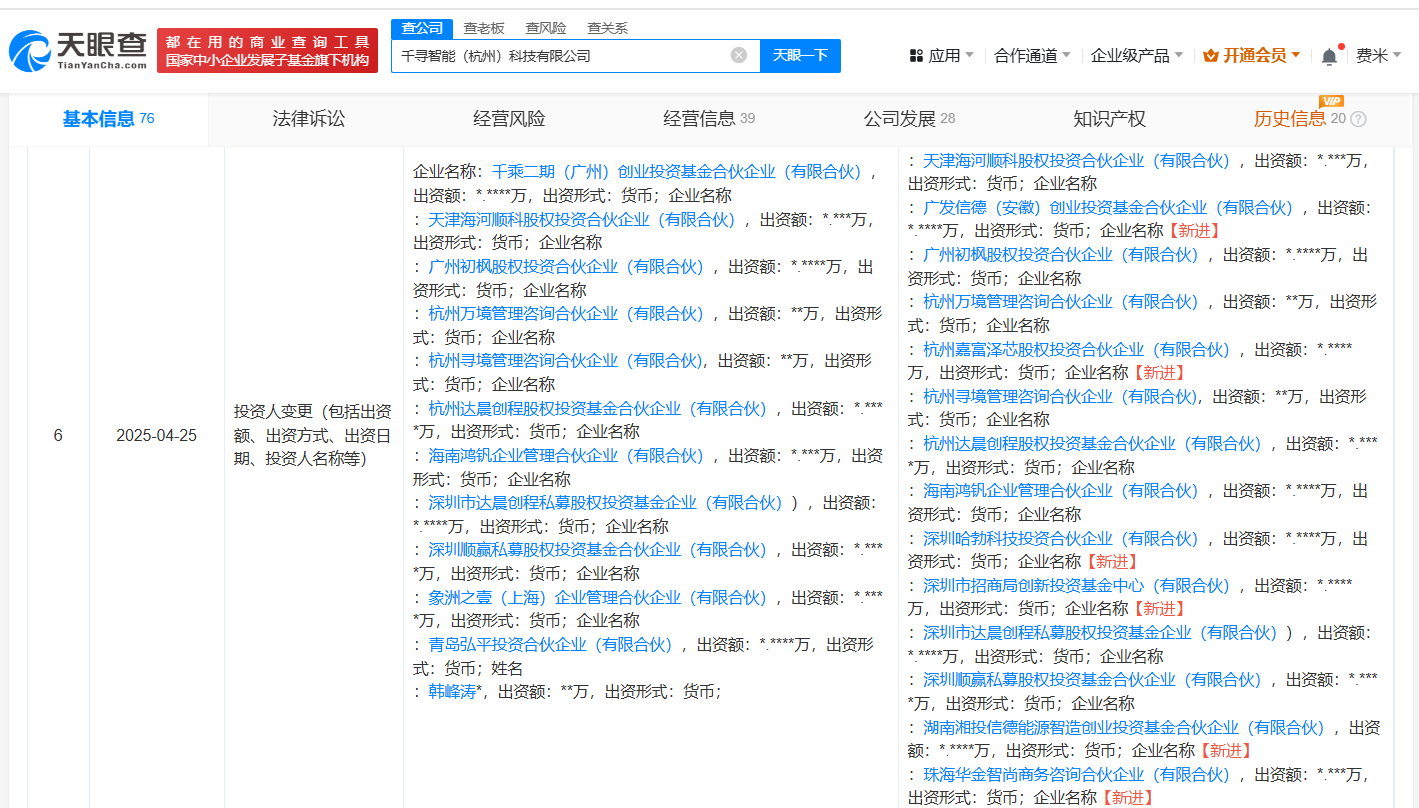Open 天津海河顺科股权投资合伙企业 in the right column
The image size is (1419, 808).
(1076, 160)
